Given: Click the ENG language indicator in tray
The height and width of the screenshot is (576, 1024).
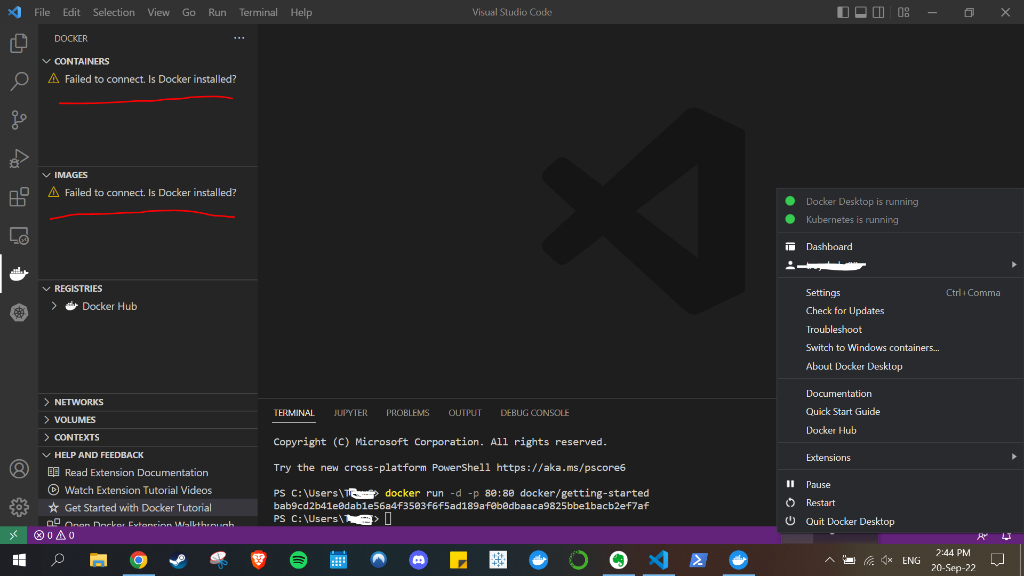Looking at the screenshot, I should (x=911, y=560).
